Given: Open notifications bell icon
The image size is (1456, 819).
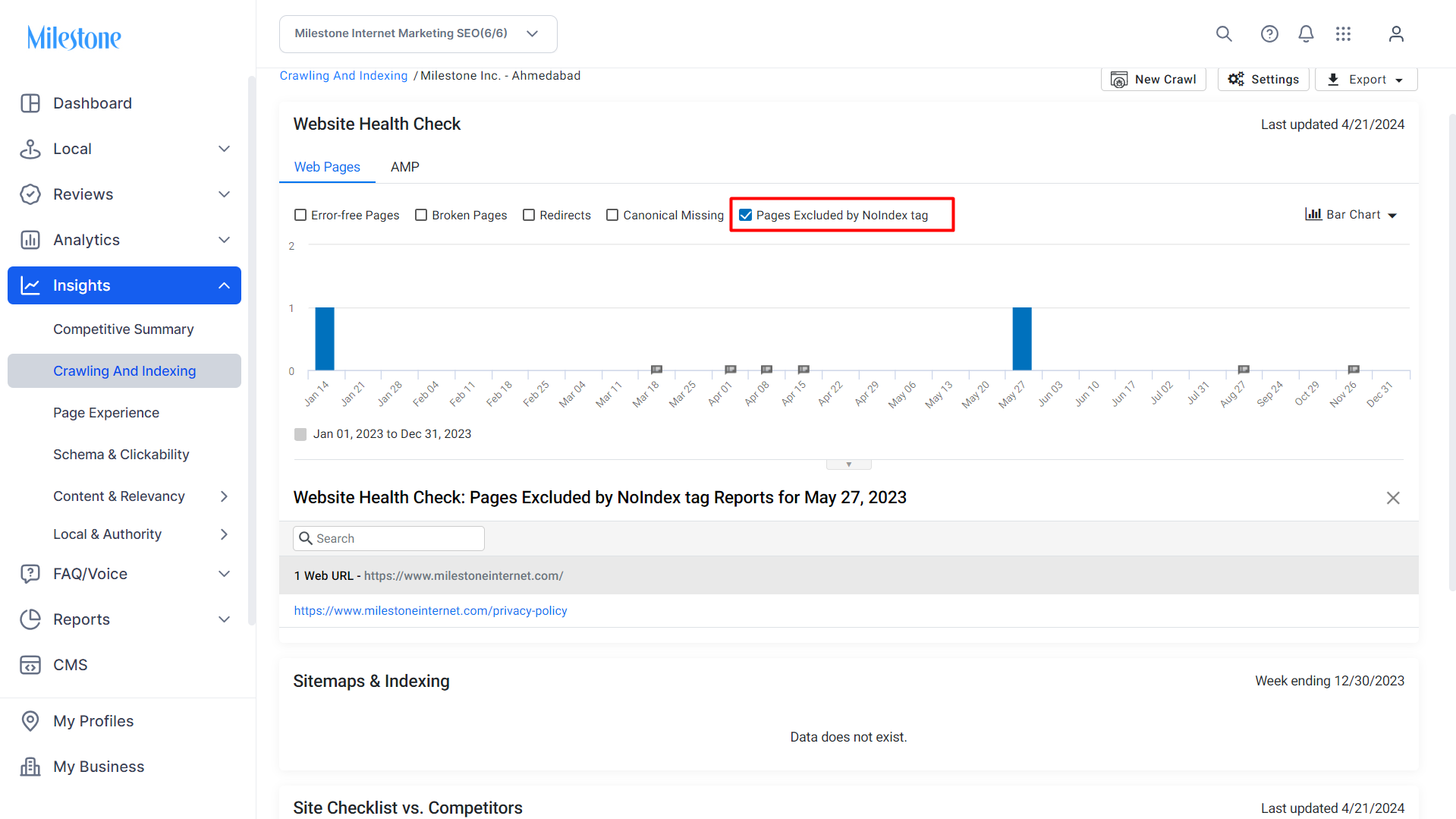Looking at the screenshot, I should click(1306, 34).
